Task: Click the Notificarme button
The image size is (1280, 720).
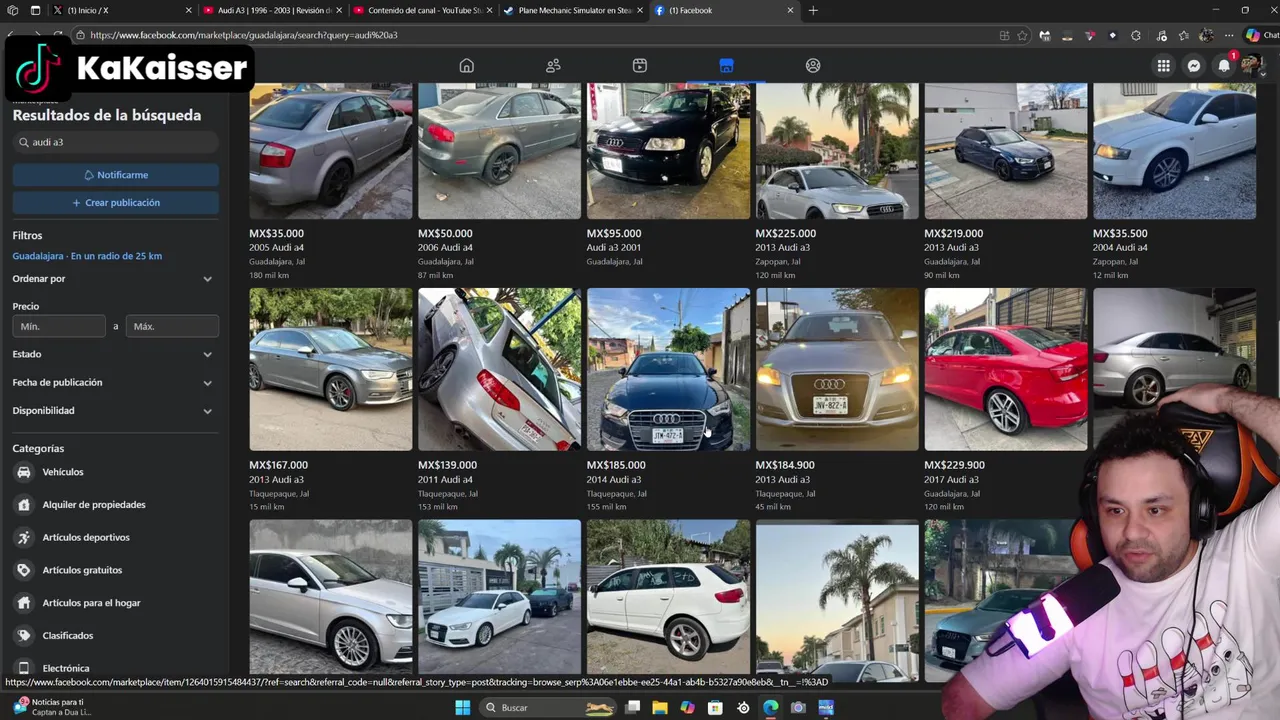Action: (116, 175)
